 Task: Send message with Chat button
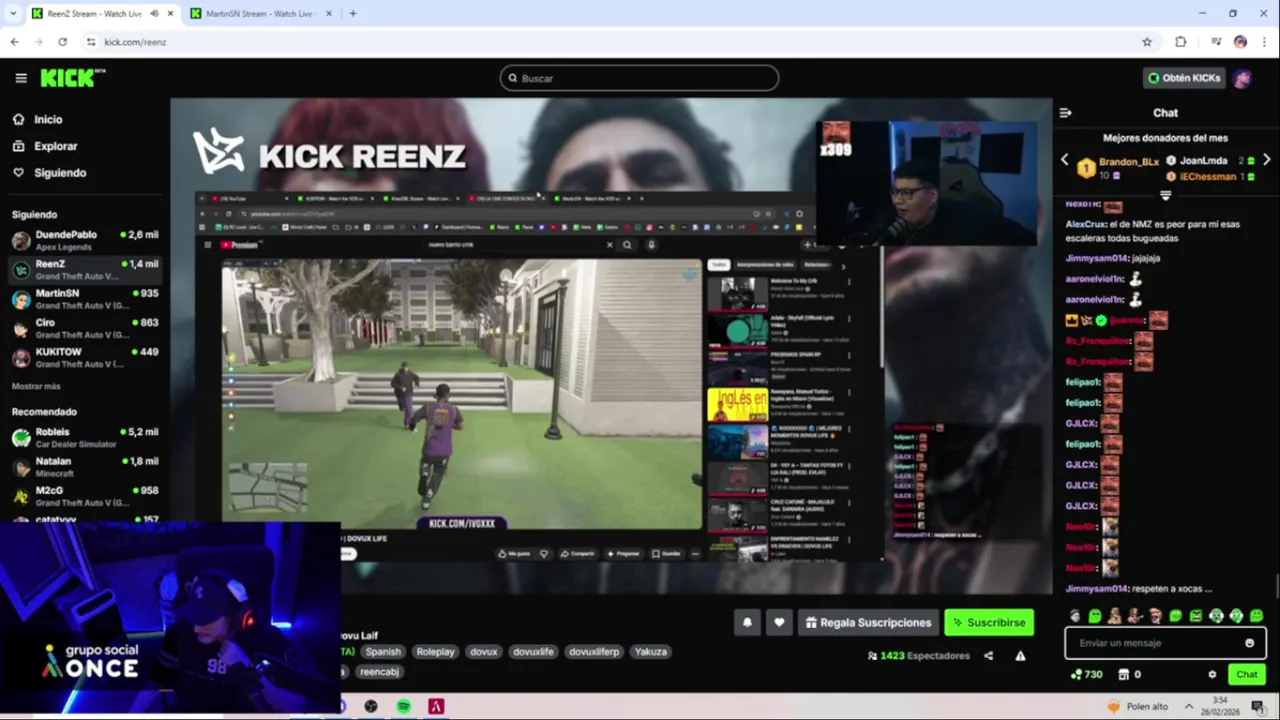click(1246, 674)
